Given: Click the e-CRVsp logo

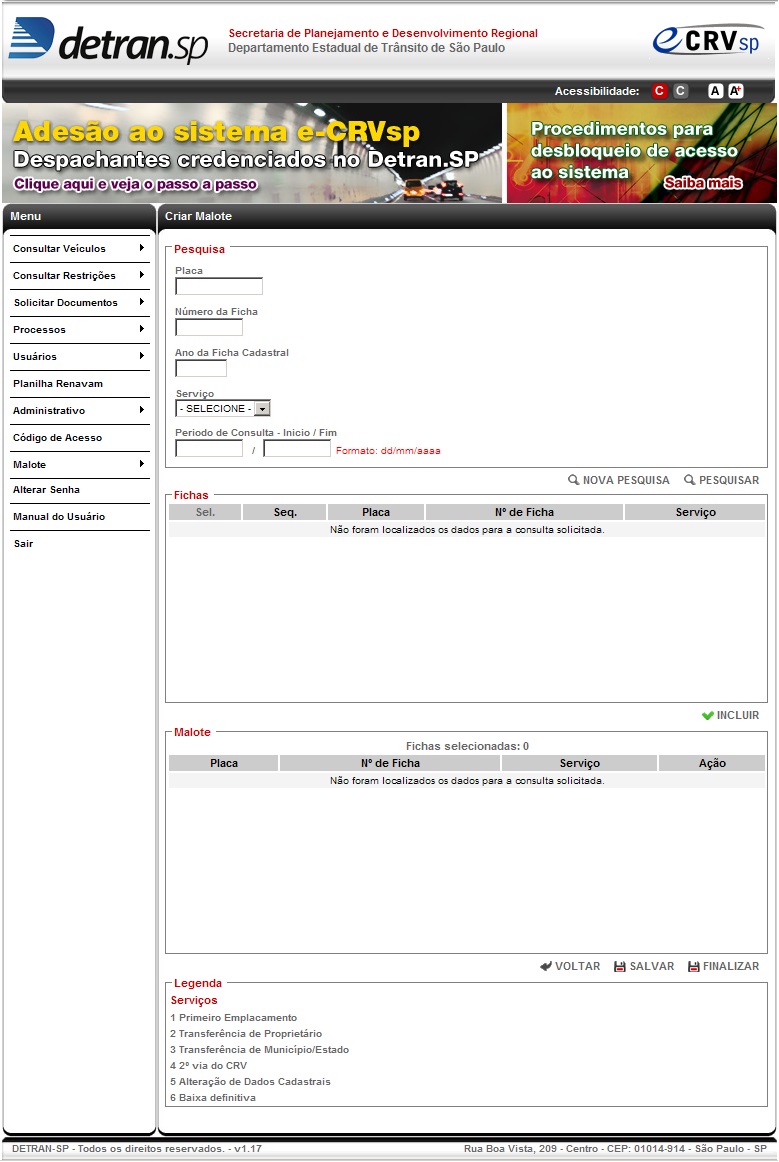Looking at the screenshot, I should [706, 40].
